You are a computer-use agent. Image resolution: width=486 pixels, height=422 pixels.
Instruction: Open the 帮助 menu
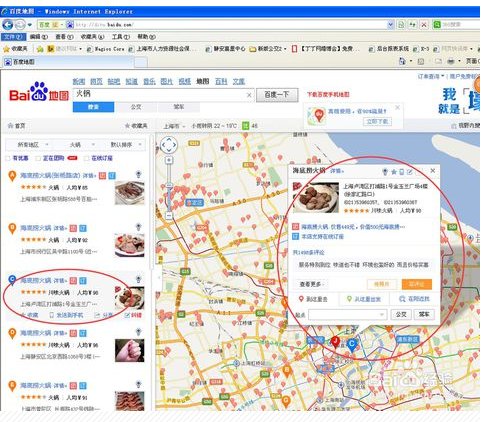point(146,37)
